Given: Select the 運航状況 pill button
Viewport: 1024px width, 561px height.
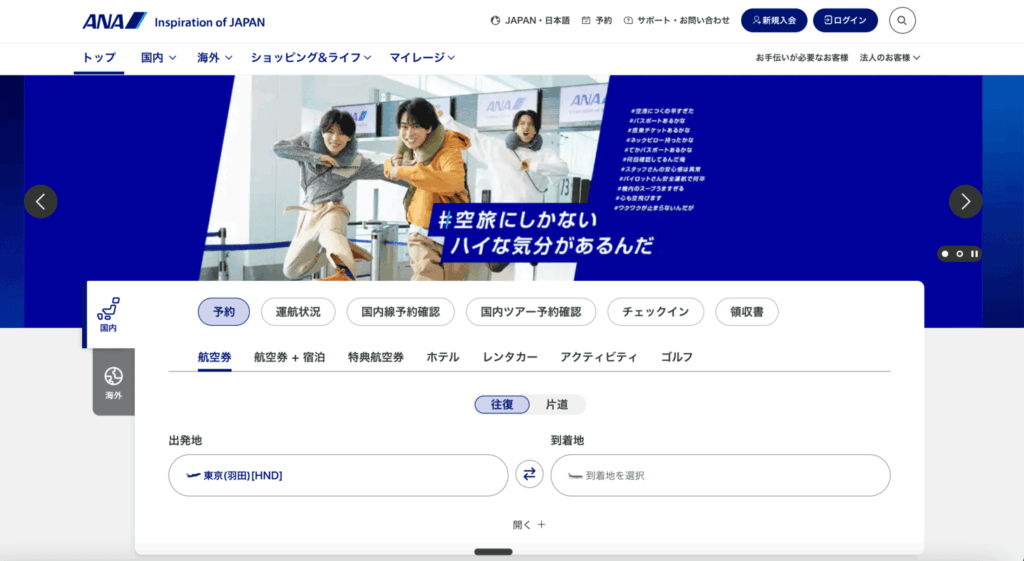Looking at the screenshot, I should pyautogui.click(x=298, y=312).
